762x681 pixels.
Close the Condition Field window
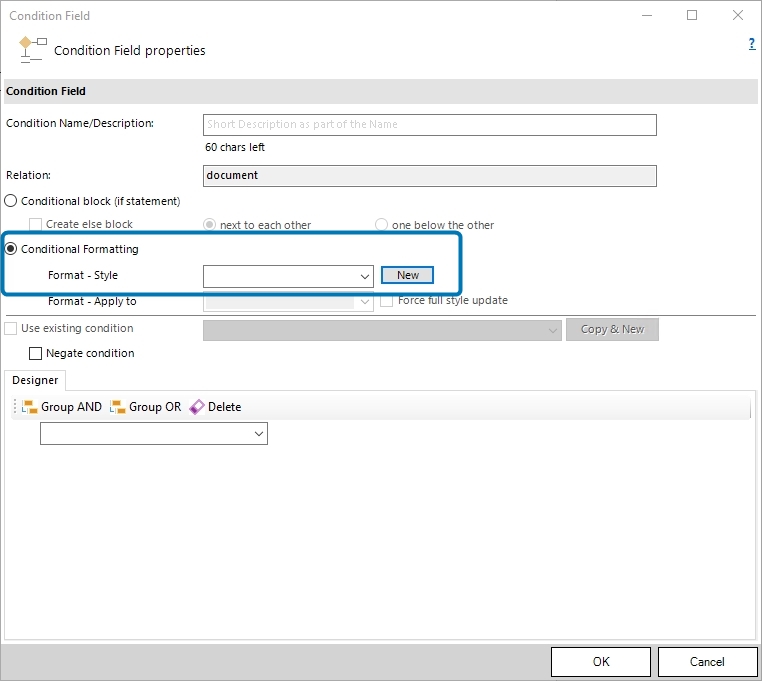[738, 16]
